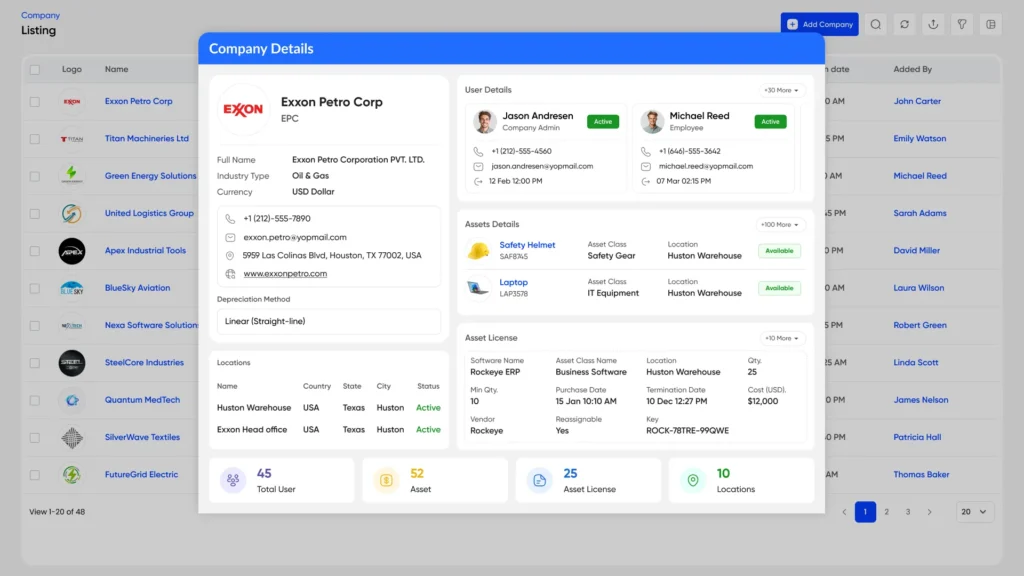Open the filter funnel icon
Viewport: 1024px width, 576px height.
click(x=962, y=24)
